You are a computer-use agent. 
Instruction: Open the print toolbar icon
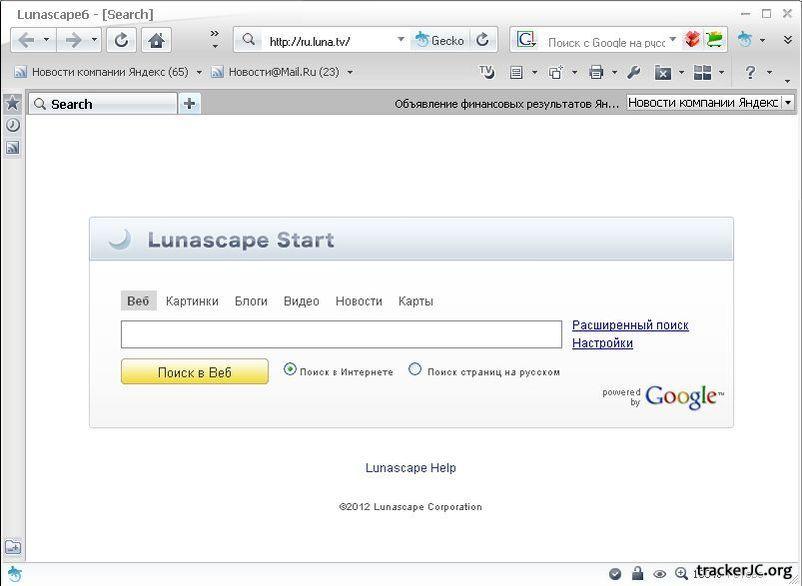tap(596, 72)
